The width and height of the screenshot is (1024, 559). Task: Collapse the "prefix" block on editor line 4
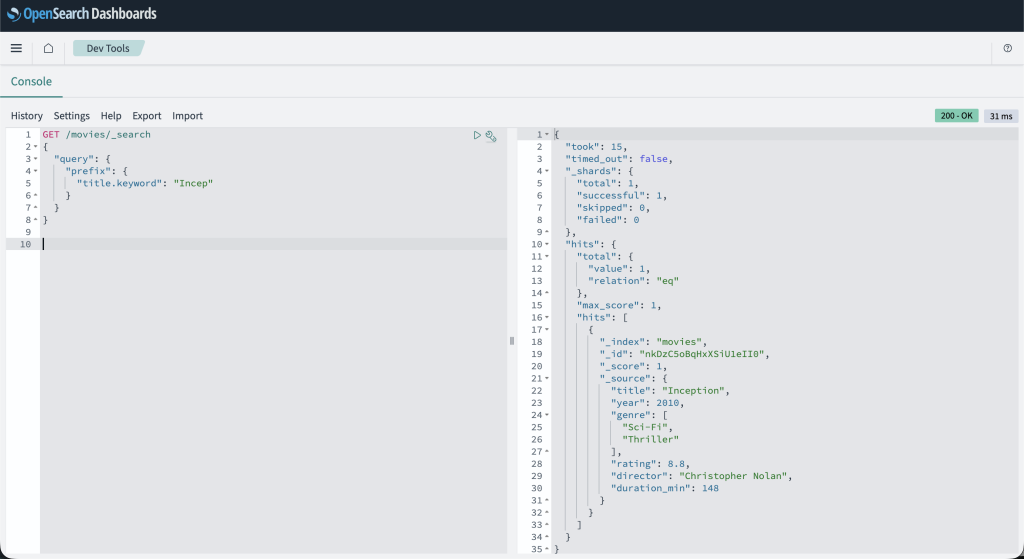[x=36, y=171]
